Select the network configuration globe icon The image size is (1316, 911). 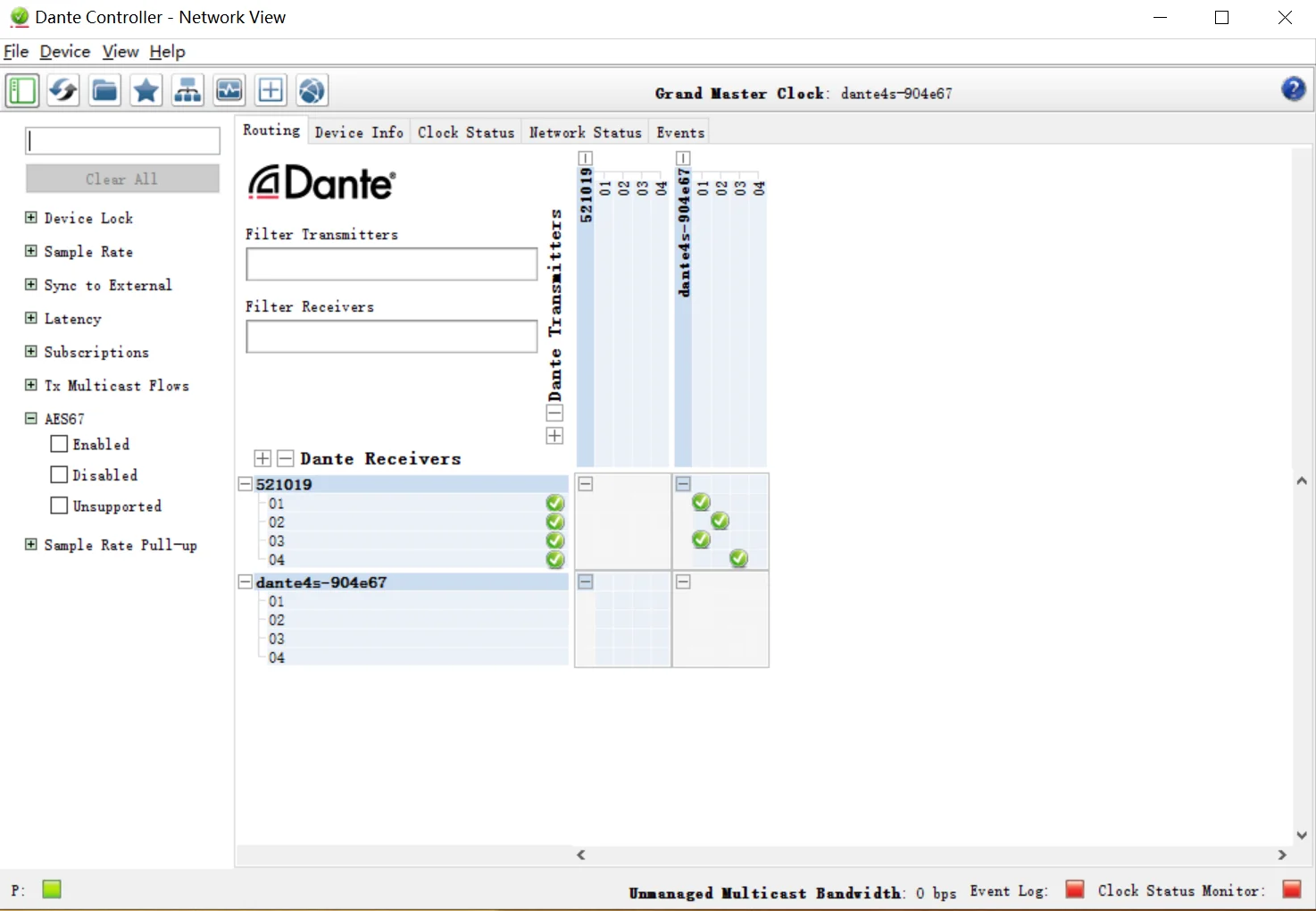coord(312,89)
